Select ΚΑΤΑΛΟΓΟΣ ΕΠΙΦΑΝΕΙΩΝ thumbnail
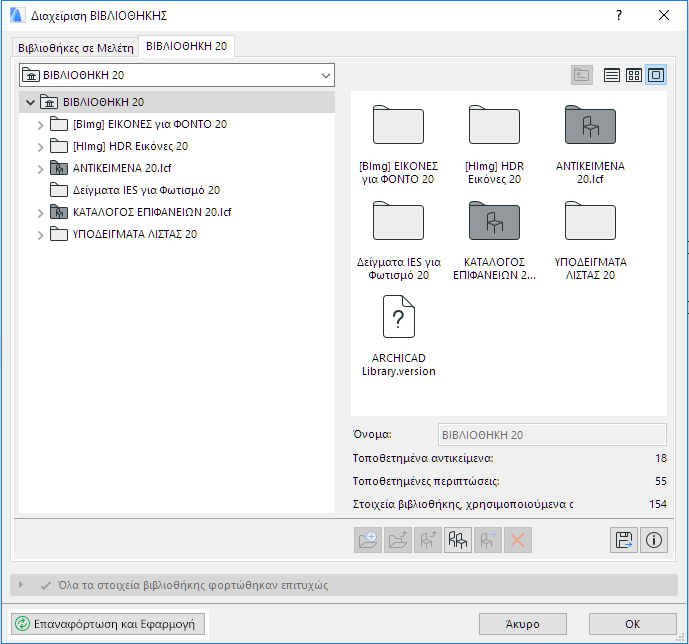The width and height of the screenshot is (689, 644). tap(494, 221)
